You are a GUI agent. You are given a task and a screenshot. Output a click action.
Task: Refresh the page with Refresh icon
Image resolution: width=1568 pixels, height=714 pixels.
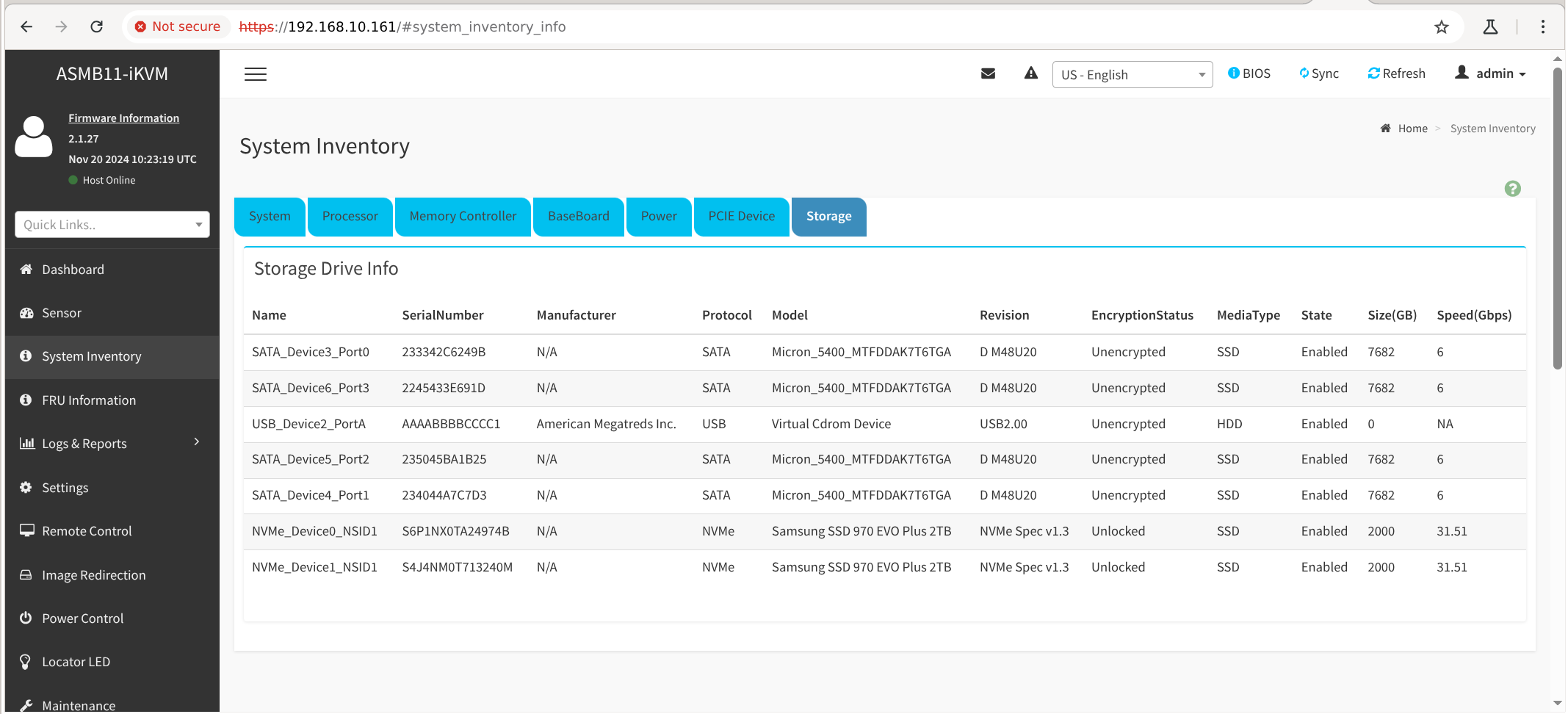coord(1373,73)
